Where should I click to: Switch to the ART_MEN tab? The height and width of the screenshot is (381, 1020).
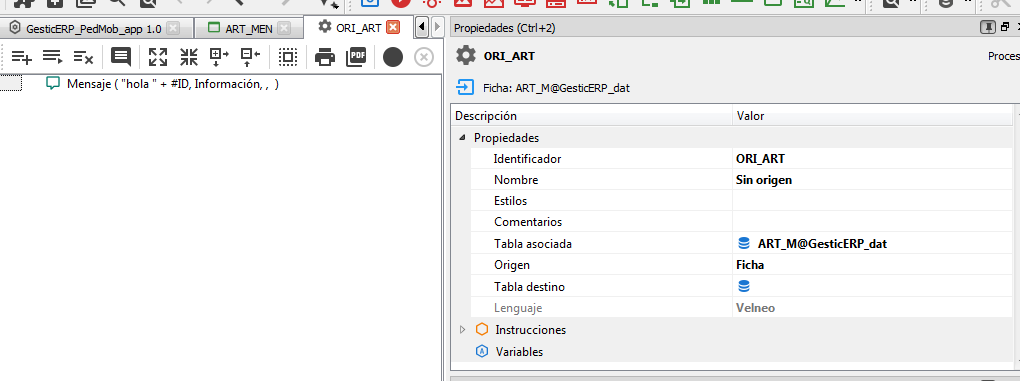coord(248,29)
